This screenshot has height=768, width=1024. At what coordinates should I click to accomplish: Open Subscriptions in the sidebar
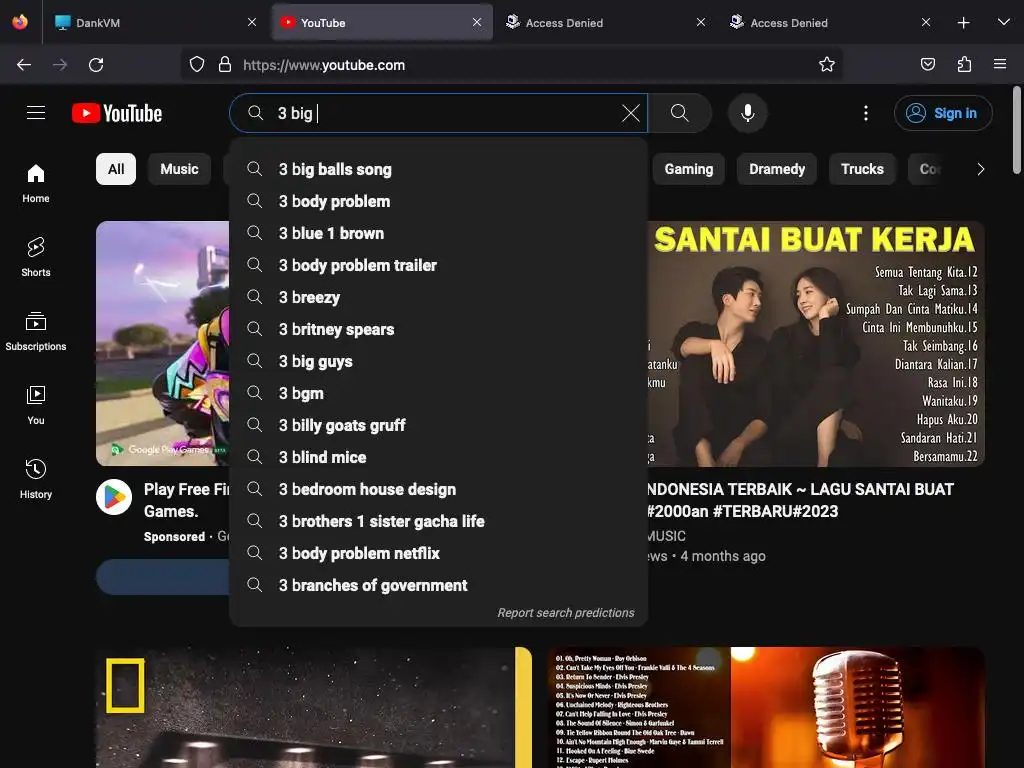coord(36,331)
